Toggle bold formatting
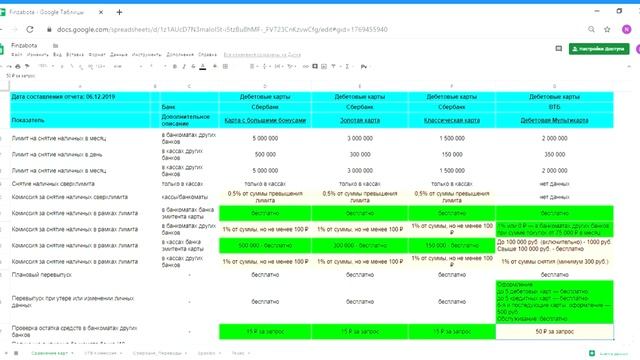640x360 pixels. point(175,66)
